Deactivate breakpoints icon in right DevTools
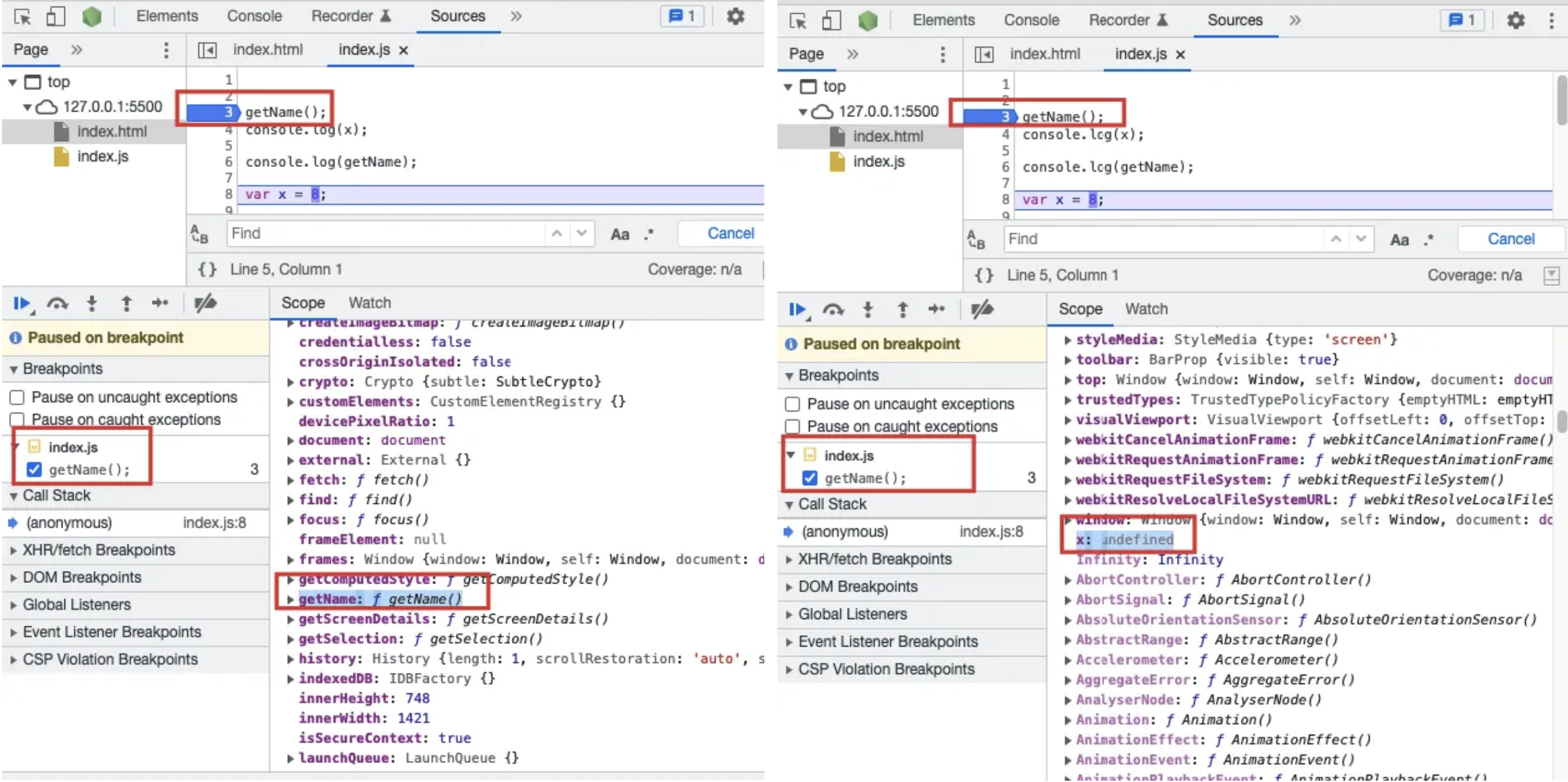This screenshot has height=782, width=1568. tap(982, 309)
